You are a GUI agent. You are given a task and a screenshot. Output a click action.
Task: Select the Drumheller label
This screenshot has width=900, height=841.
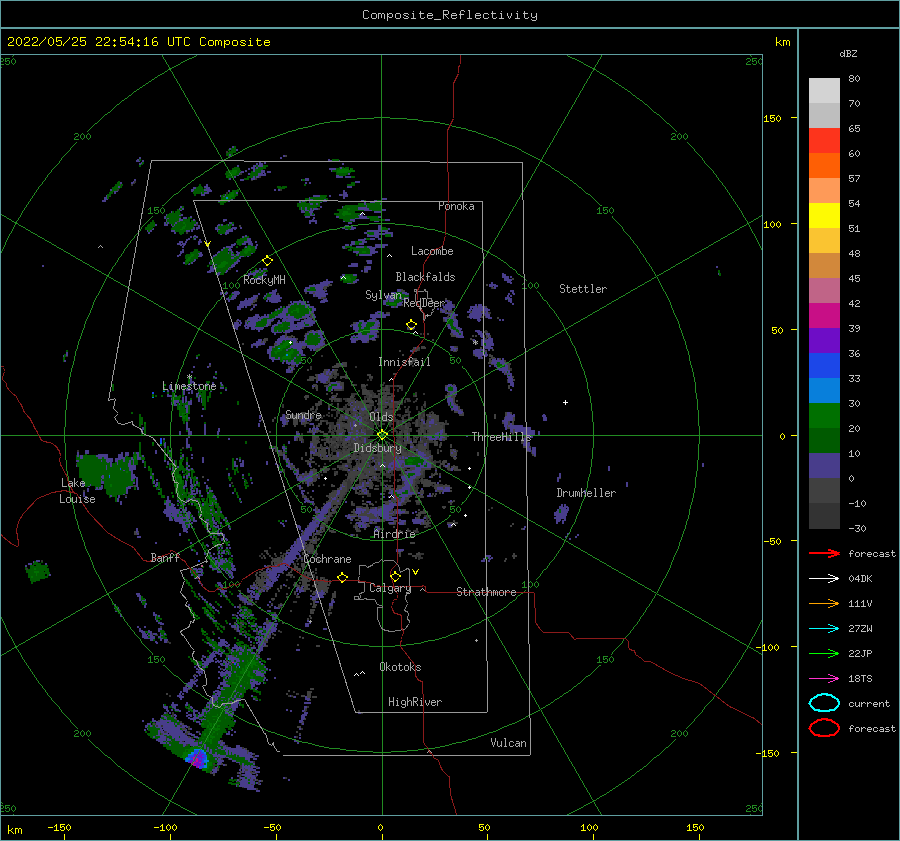click(x=586, y=493)
